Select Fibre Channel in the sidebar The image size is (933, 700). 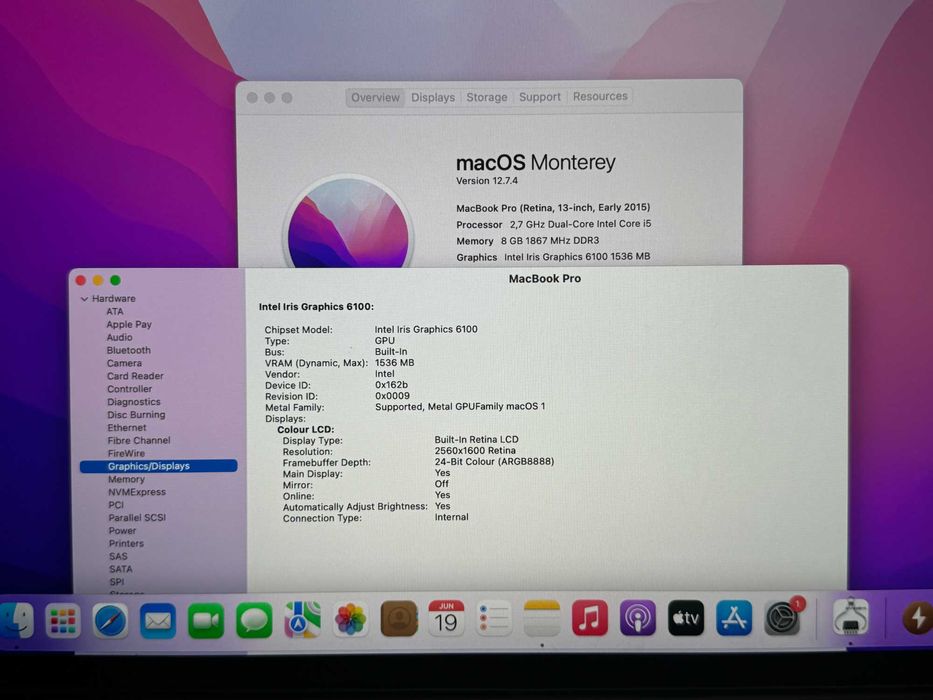pyautogui.click(x=139, y=440)
